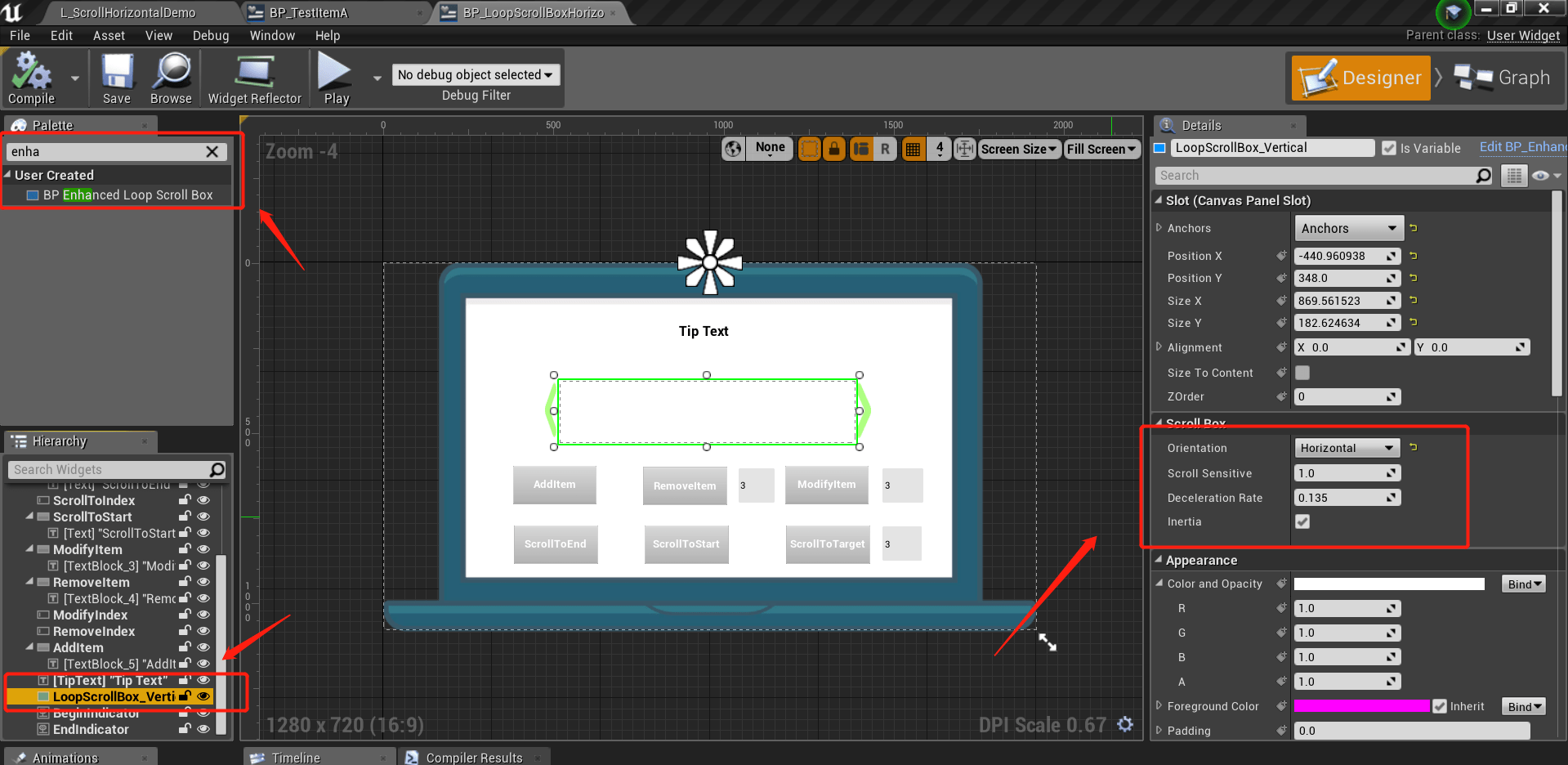Click the Compile icon in the toolbar
Screen dimensions: 1568x765
pyautogui.click(x=31, y=78)
